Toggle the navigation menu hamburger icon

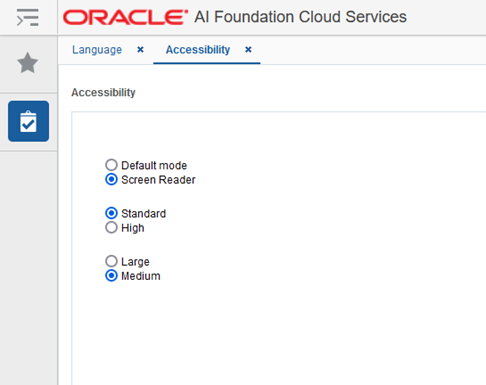point(28,17)
